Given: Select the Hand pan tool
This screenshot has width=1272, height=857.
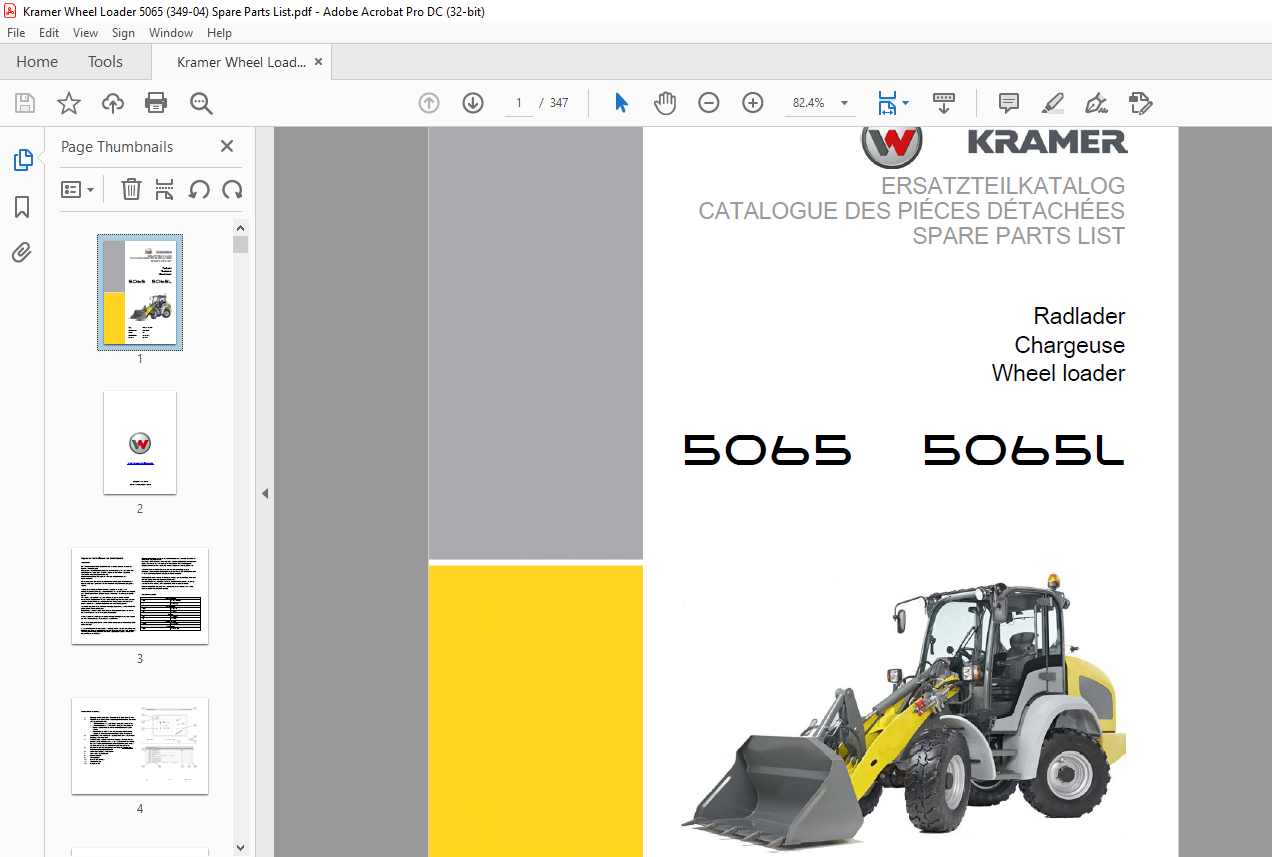Looking at the screenshot, I should 665,103.
